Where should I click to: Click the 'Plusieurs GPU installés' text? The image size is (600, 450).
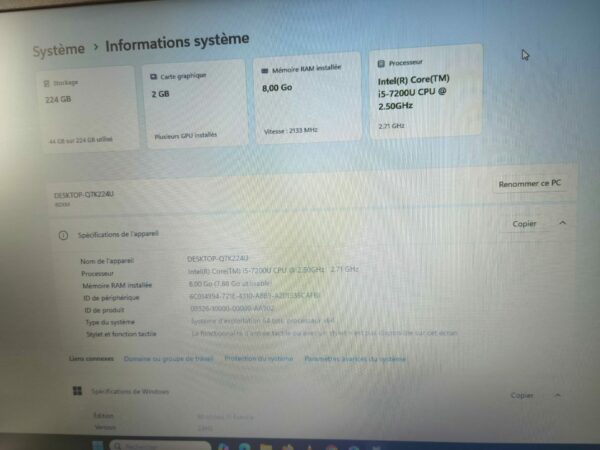point(186,136)
